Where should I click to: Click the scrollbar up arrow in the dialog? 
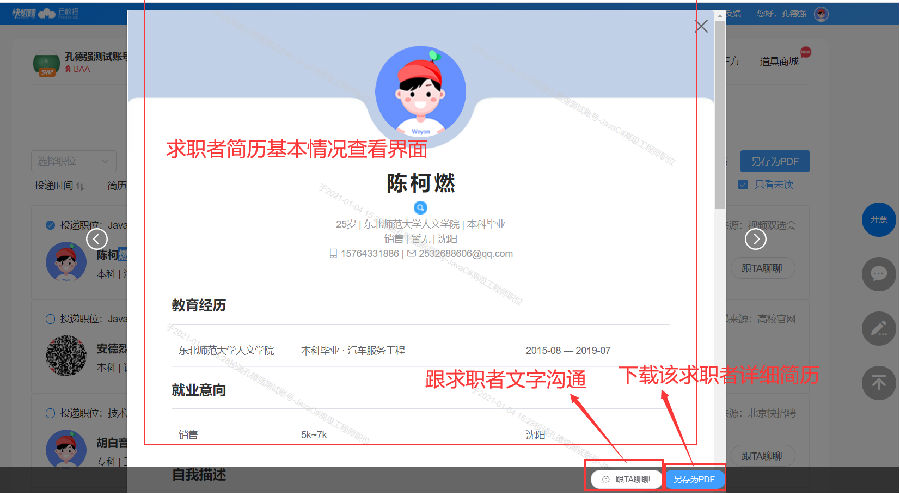(720, 15)
